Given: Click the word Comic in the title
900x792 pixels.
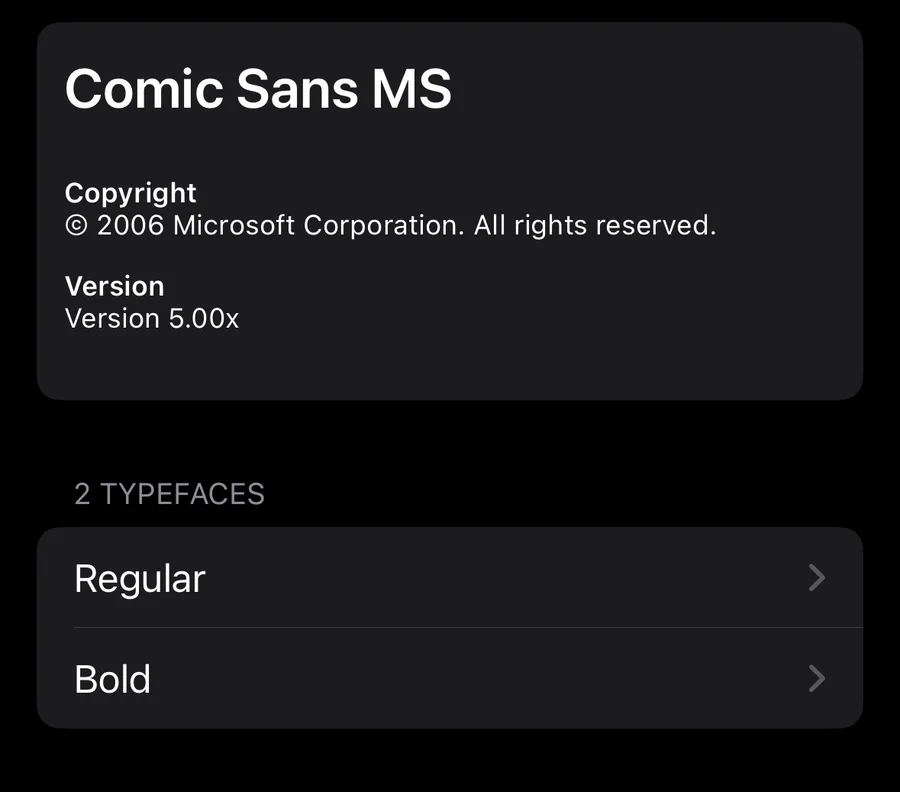Looking at the screenshot, I should tap(144, 89).
